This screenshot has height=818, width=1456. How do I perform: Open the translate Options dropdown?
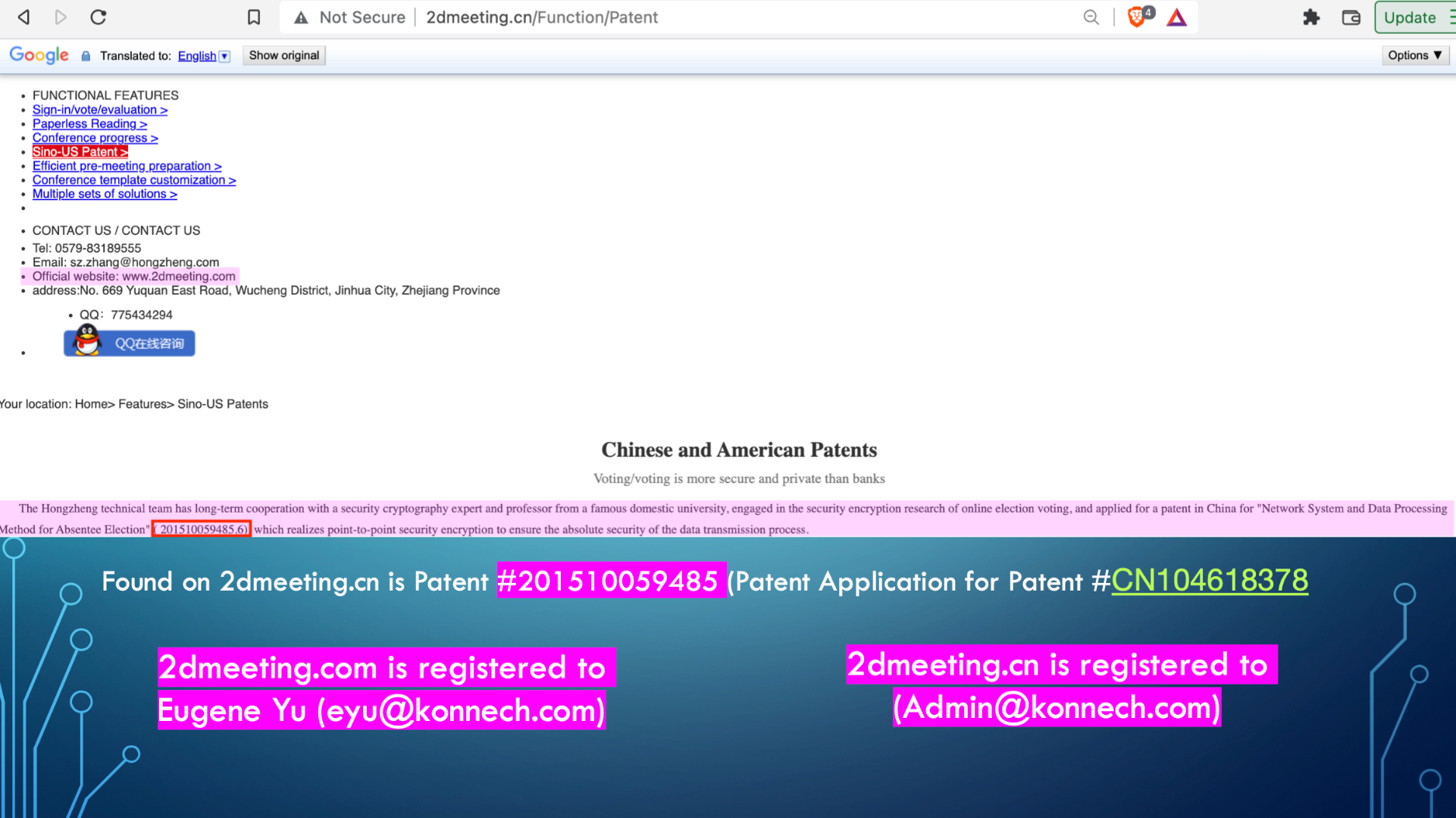pos(1414,55)
